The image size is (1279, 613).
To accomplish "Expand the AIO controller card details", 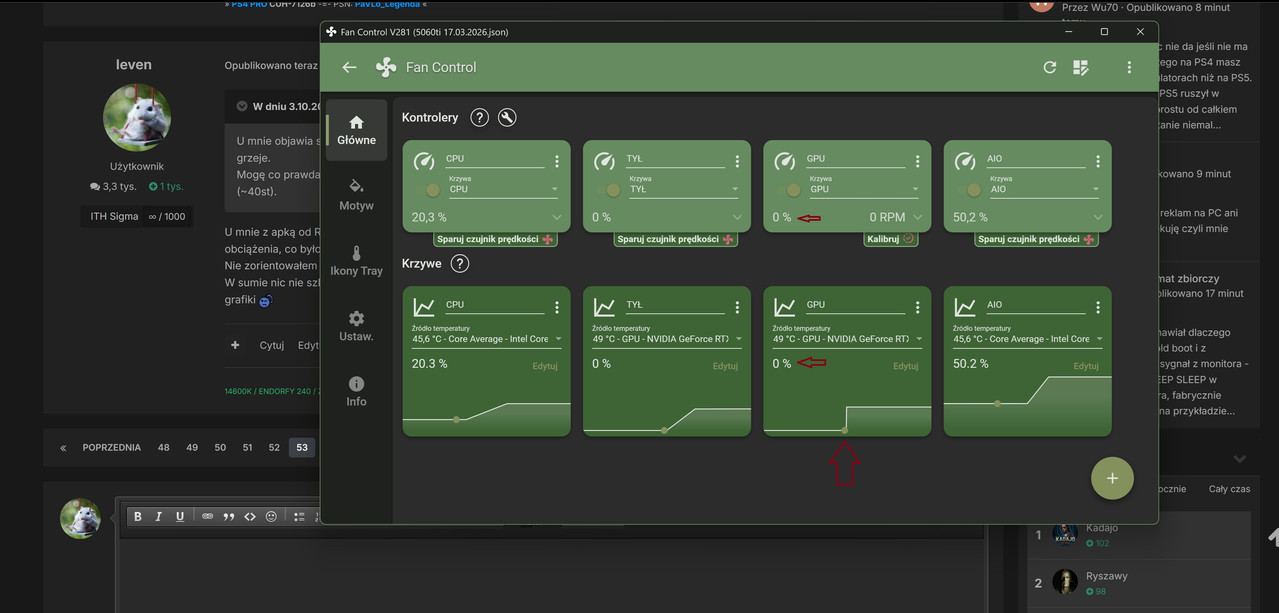I will click(1098, 217).
